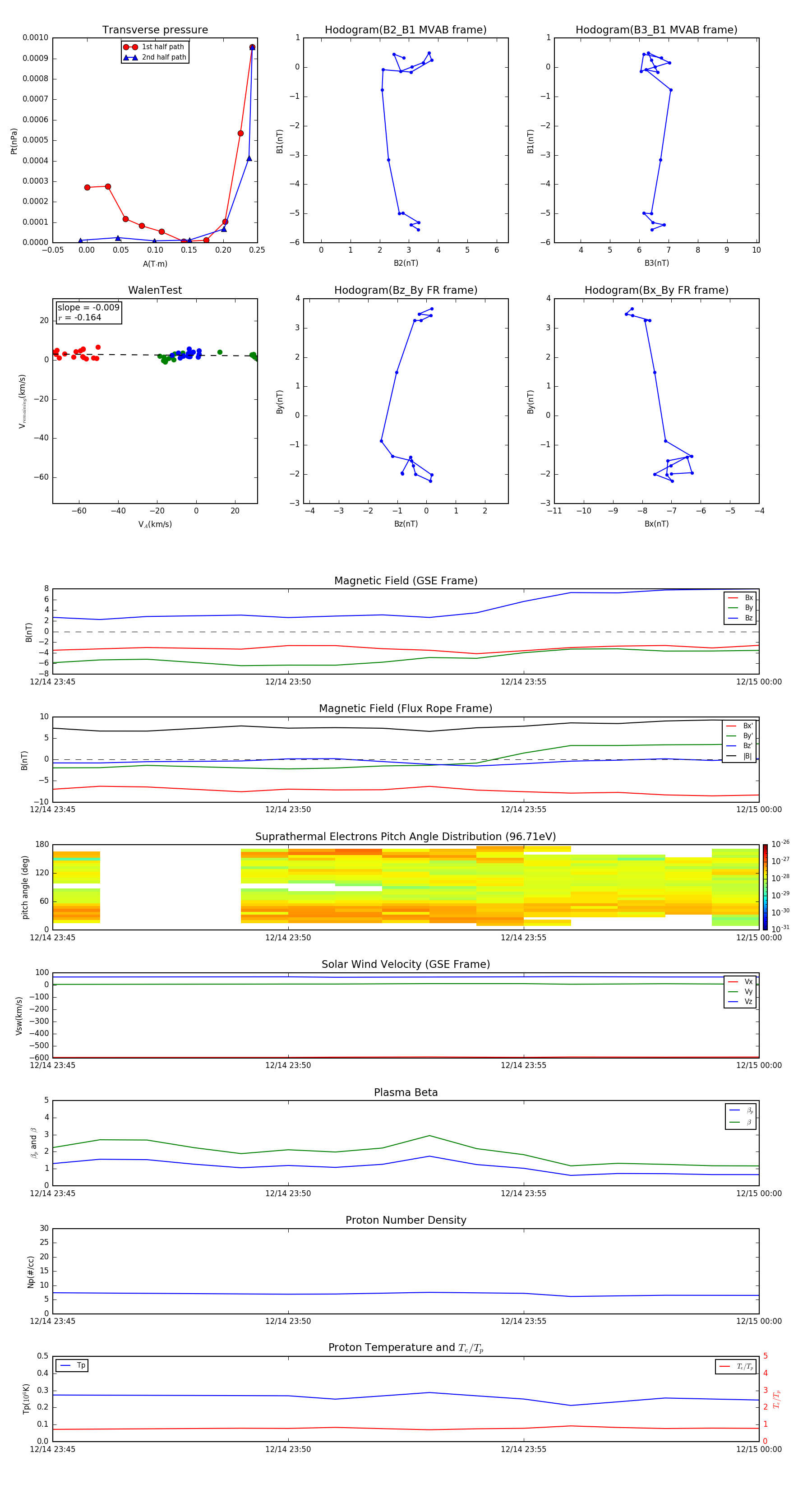Image resolution: width=812 pixels, height=1489 pixels.
Task: Click the "Tp" legend entry in temperature plot
Action: tap(73, 1365)
